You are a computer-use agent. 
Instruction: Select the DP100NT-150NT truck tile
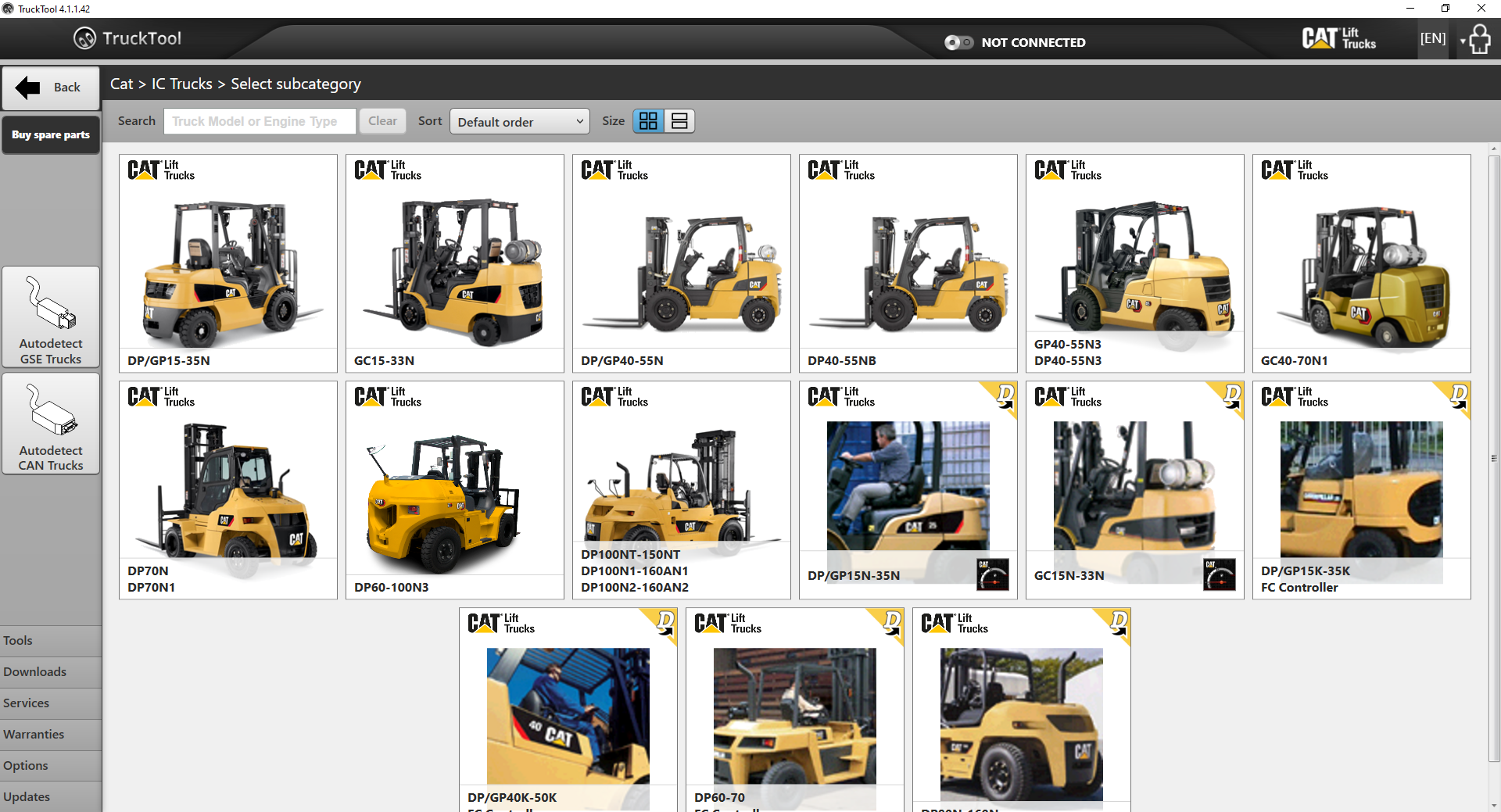[682, 490]
